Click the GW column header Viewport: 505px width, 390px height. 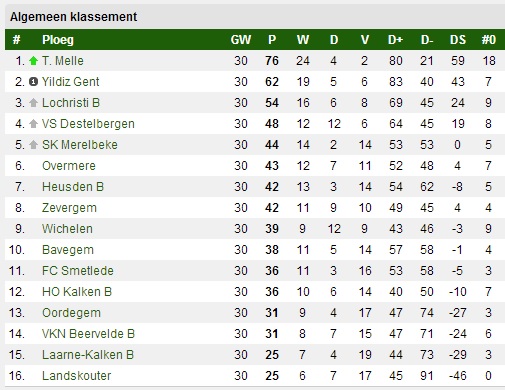click(x=241, y=40)
